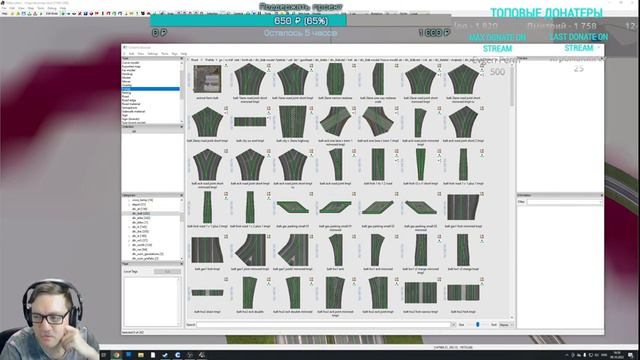Open Steam from the taskbar
This screenshot has height=360, width=640.
(165, 355)
